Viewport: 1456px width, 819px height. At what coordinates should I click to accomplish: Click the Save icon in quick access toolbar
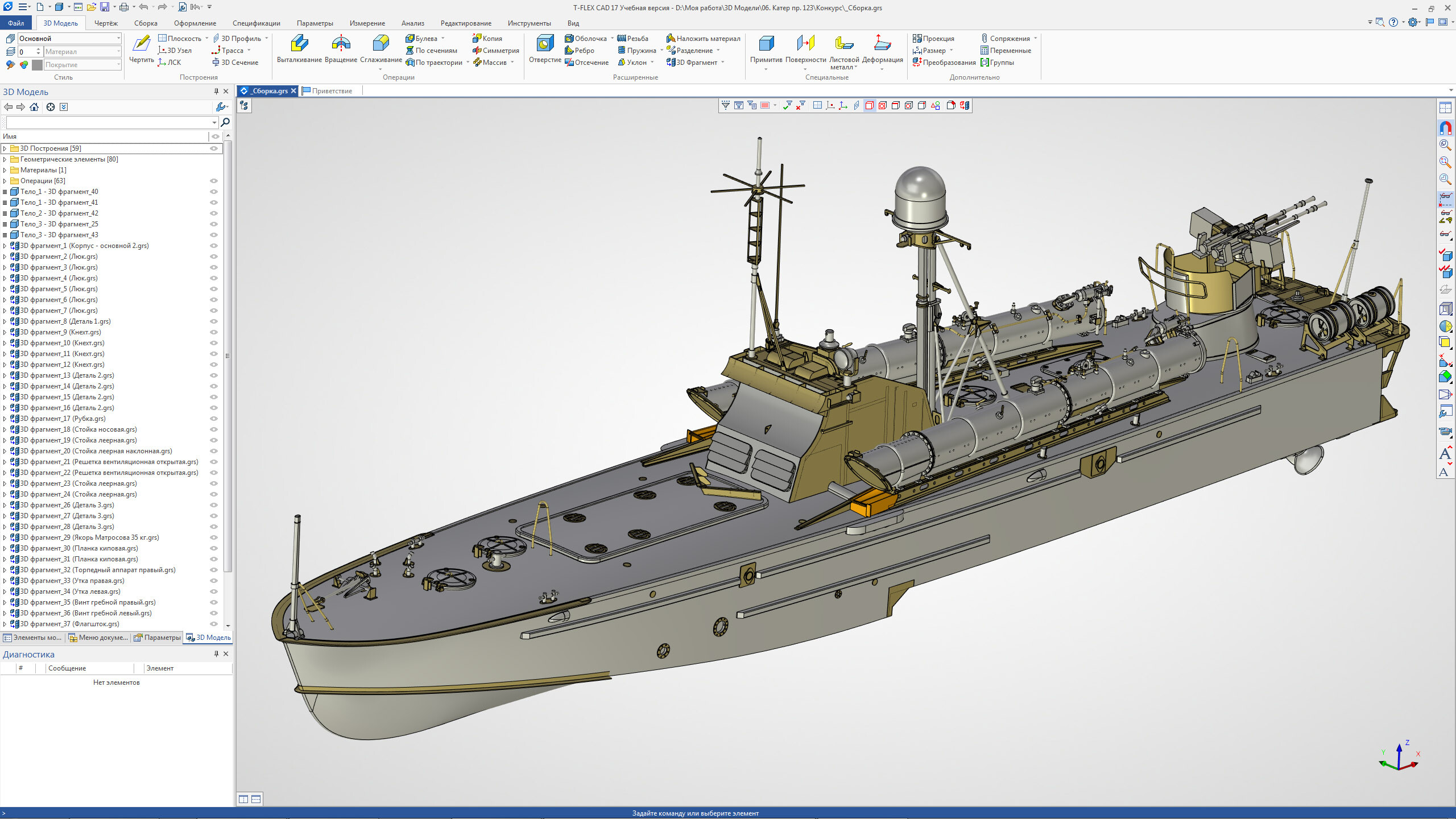click(105, 7)
